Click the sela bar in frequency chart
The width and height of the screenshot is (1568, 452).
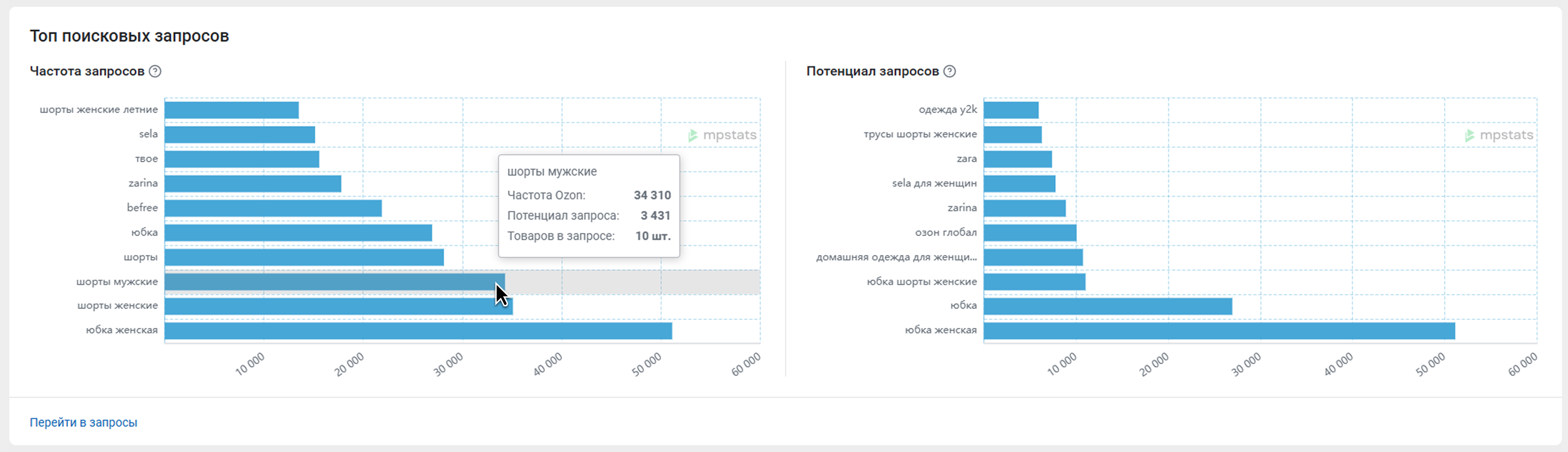239,135
